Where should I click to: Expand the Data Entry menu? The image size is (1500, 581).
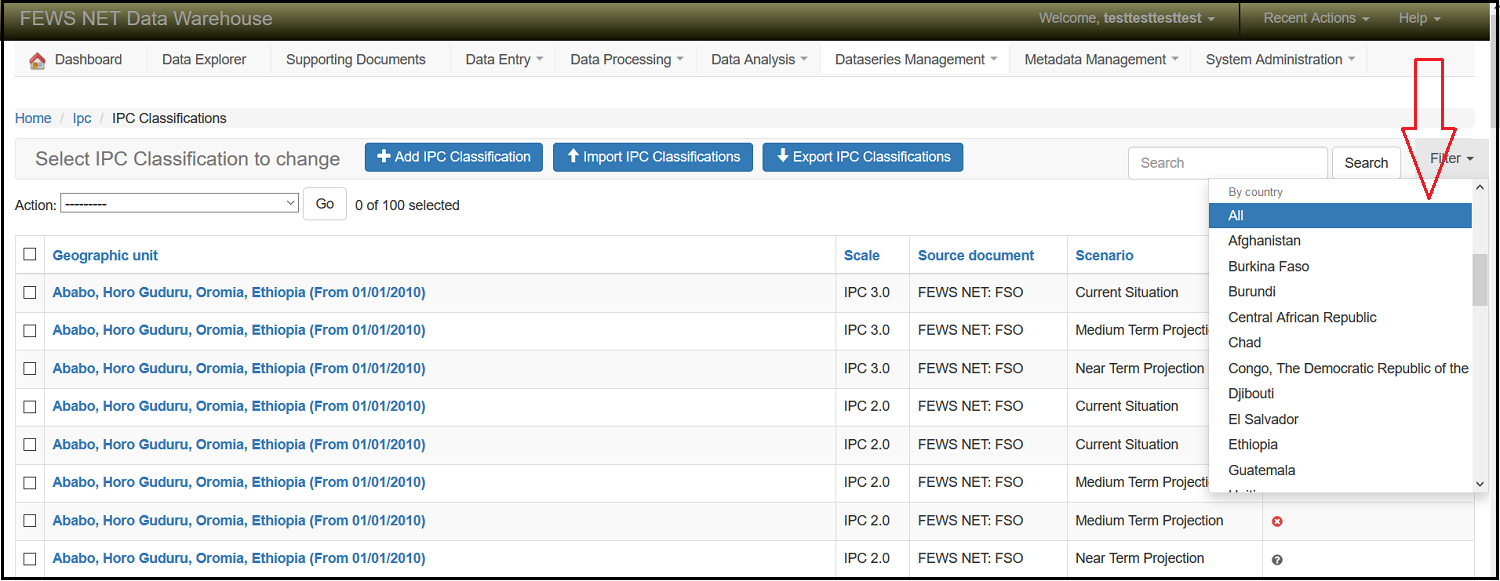(504, 60)
